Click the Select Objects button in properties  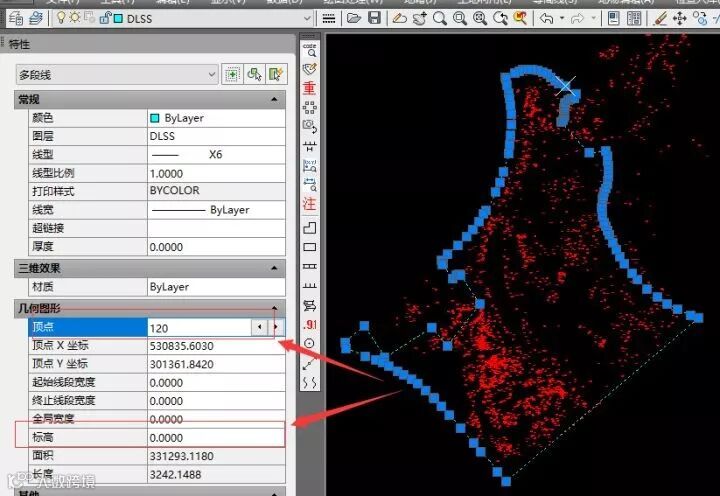[x=254, y=74]
